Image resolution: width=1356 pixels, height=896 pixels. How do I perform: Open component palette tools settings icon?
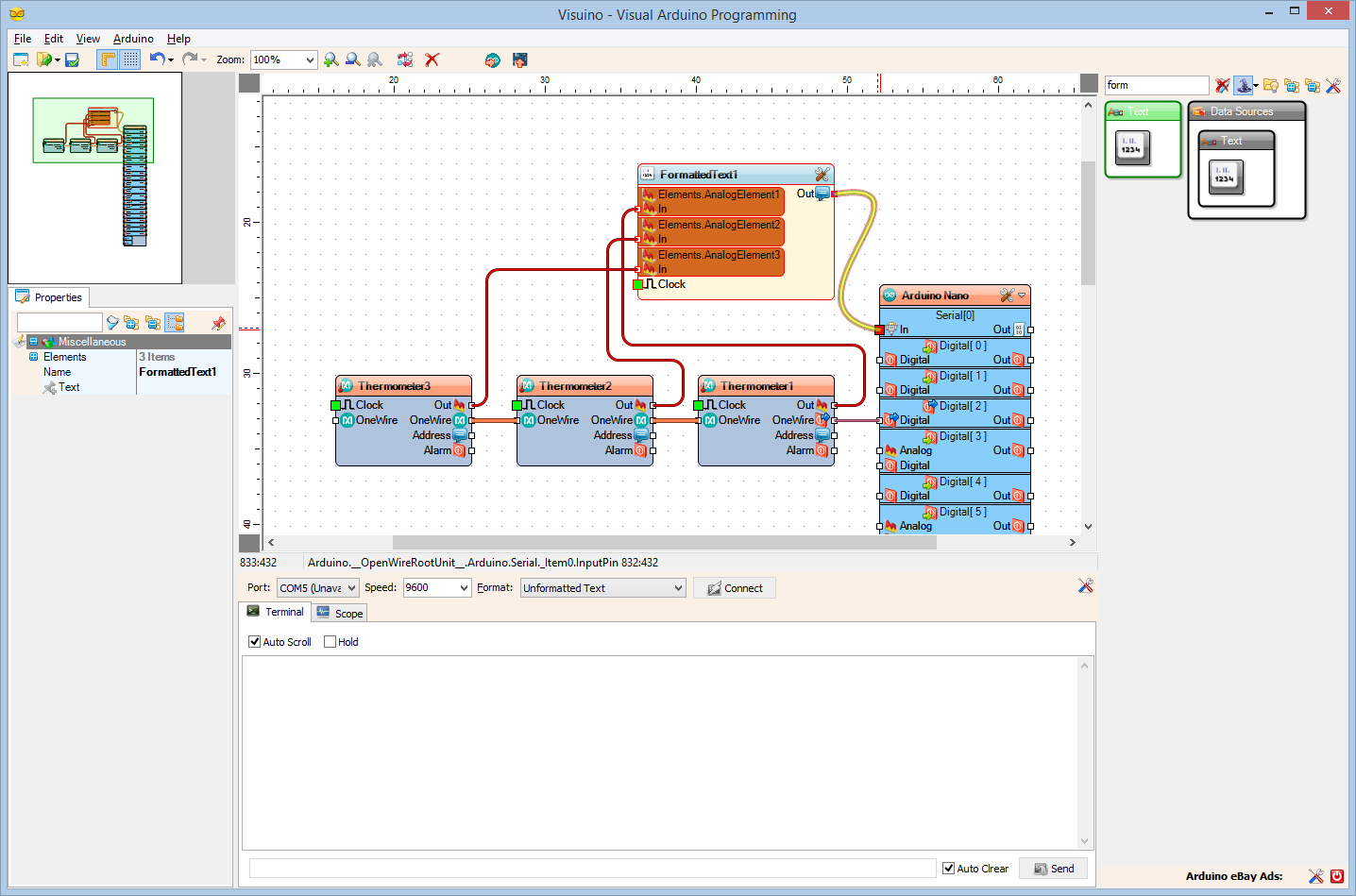1333,85
